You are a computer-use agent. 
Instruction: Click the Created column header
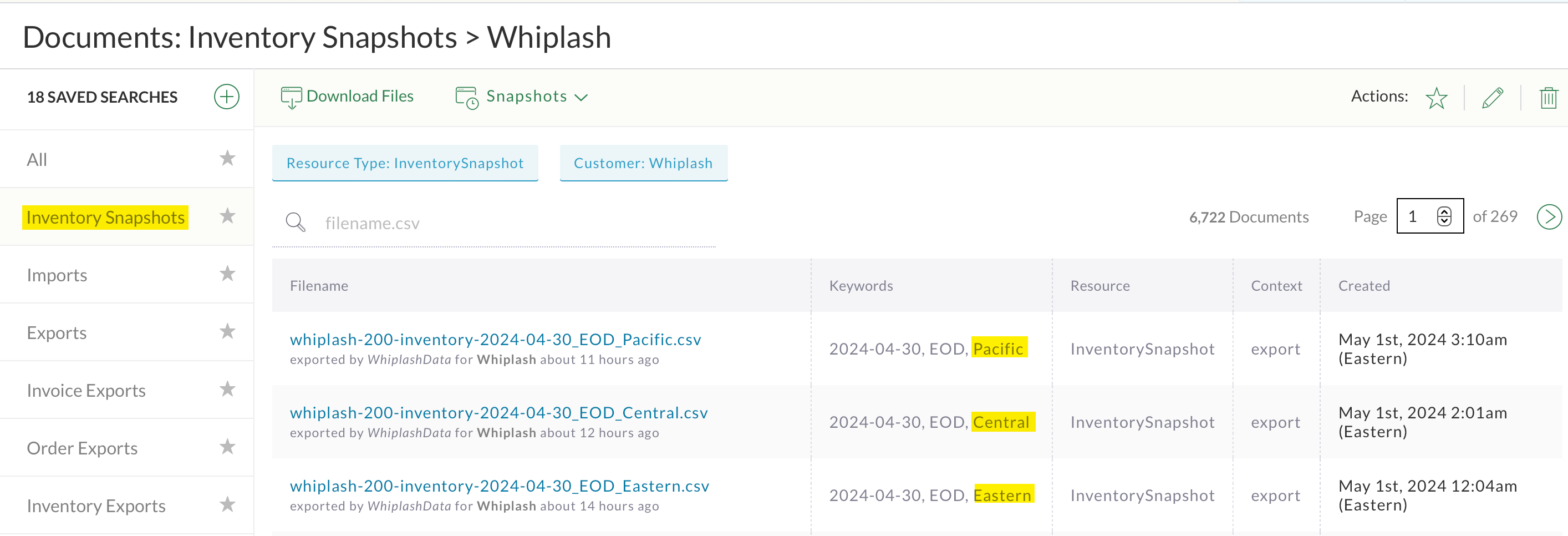point(1363,286)
